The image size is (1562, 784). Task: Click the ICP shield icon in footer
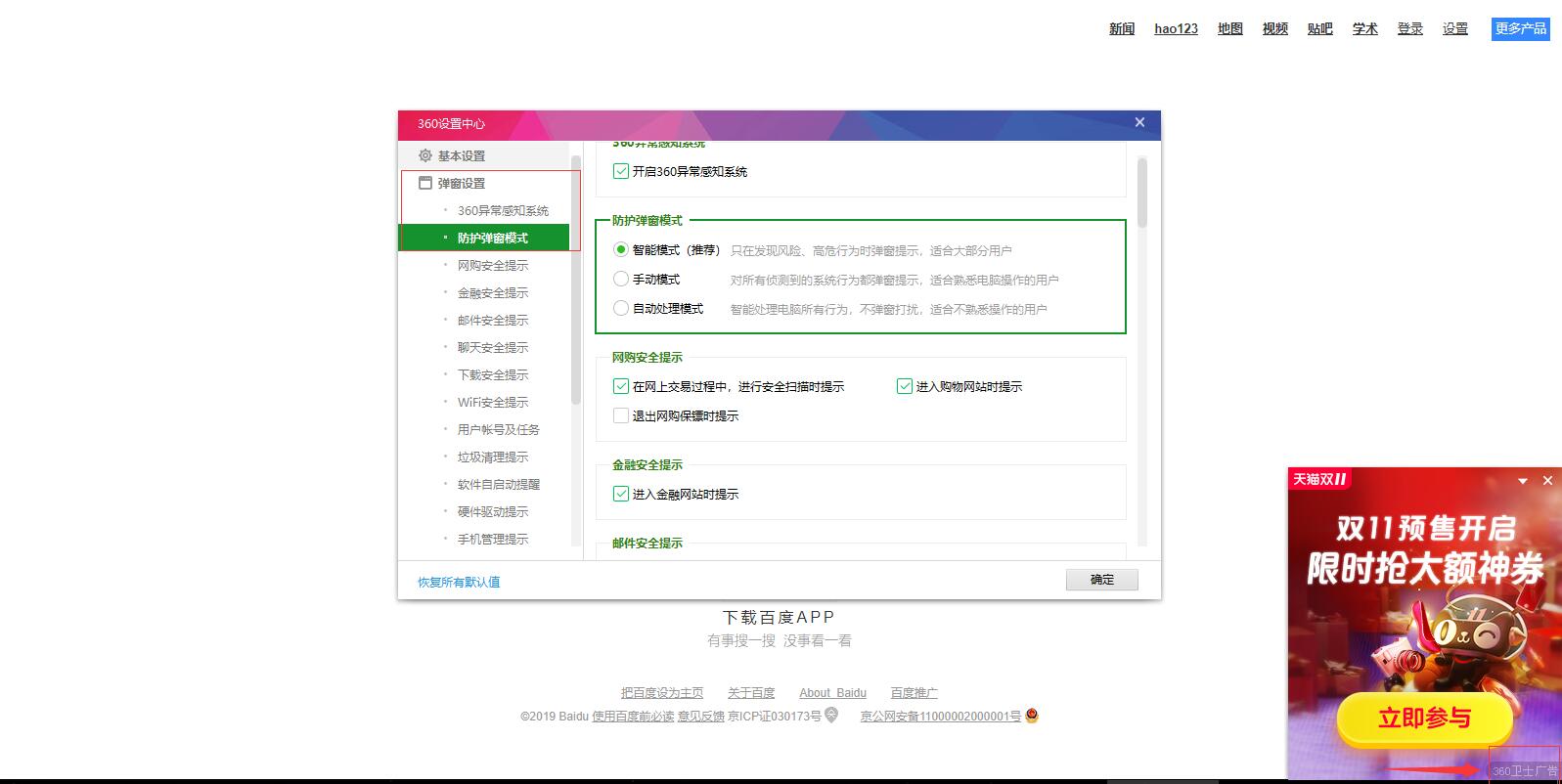(x=831, y=715)
